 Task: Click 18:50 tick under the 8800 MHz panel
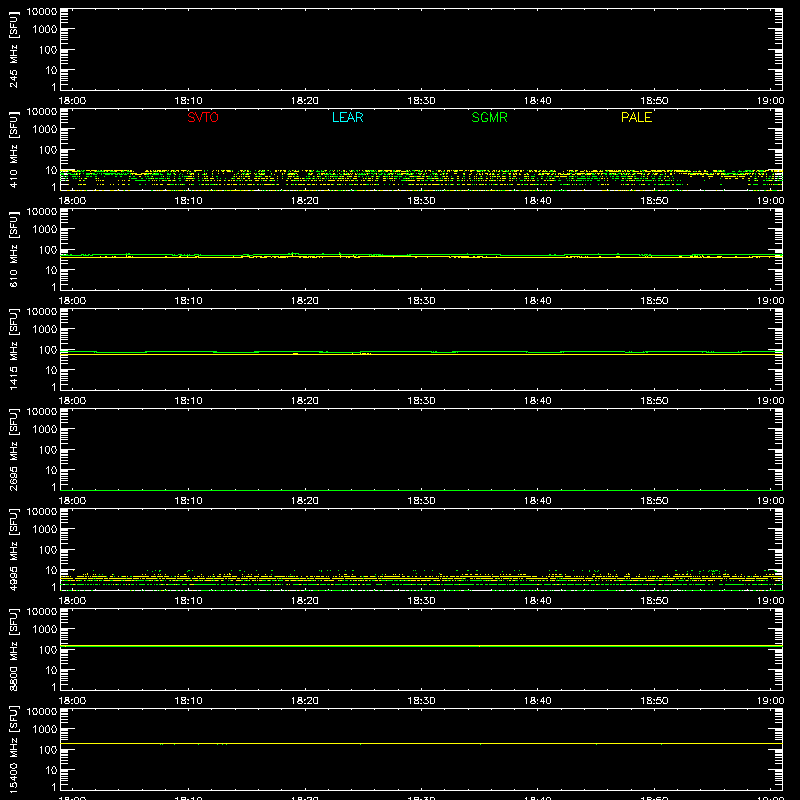tap(654, 701)
